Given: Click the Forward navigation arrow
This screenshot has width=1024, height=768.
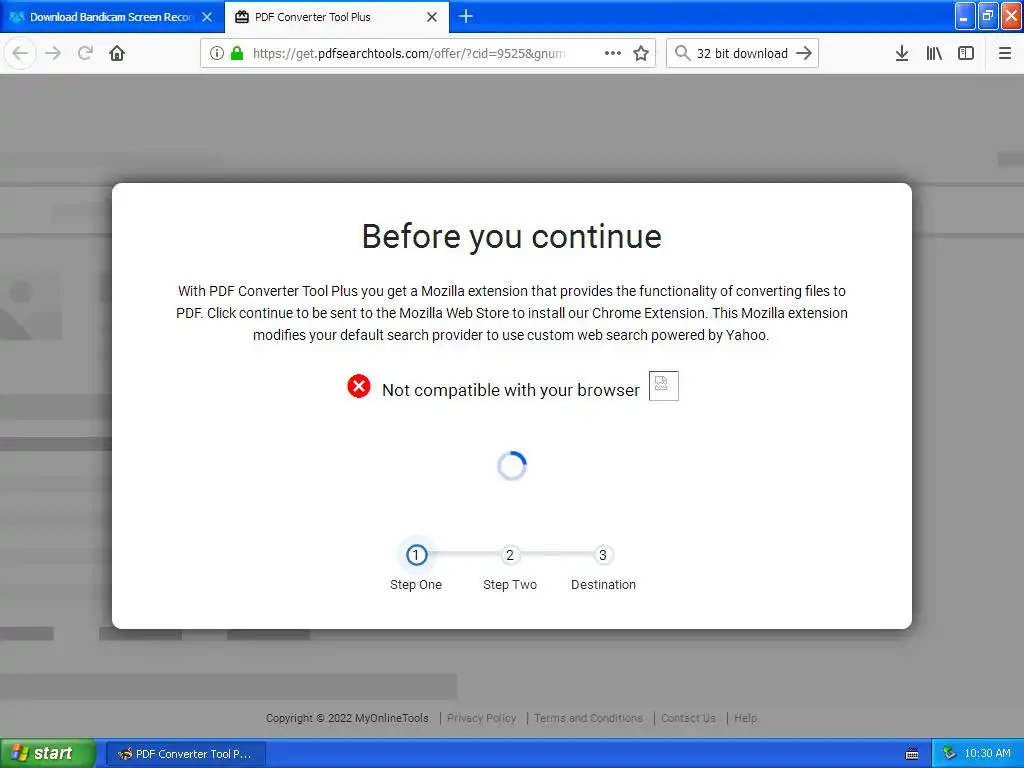Looking at the screenshot, I should 53,54.
